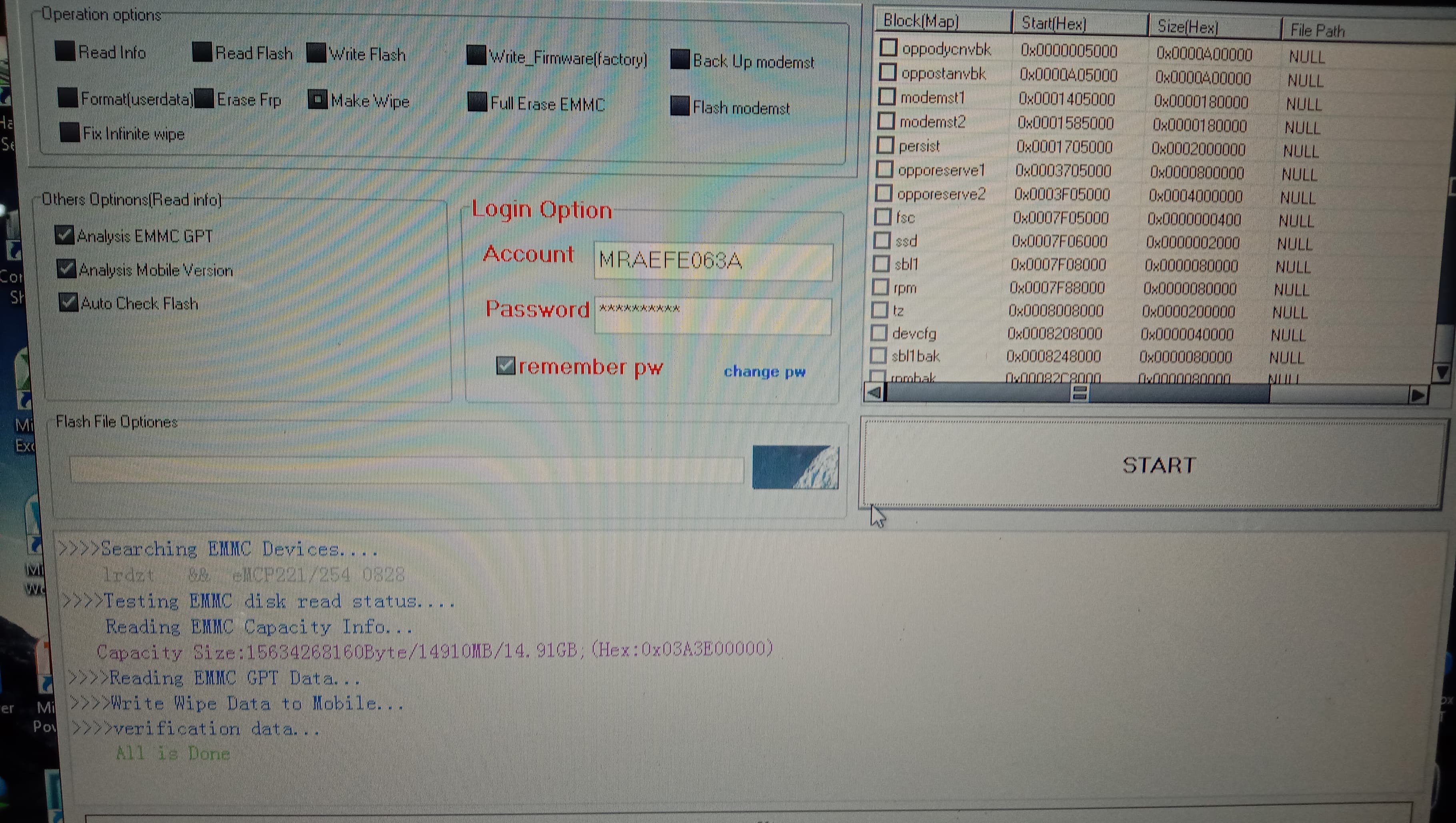1456x823 pixels.
Task: Toggle Analysis EMMC GPT checkbox
Action: [64, 234]
